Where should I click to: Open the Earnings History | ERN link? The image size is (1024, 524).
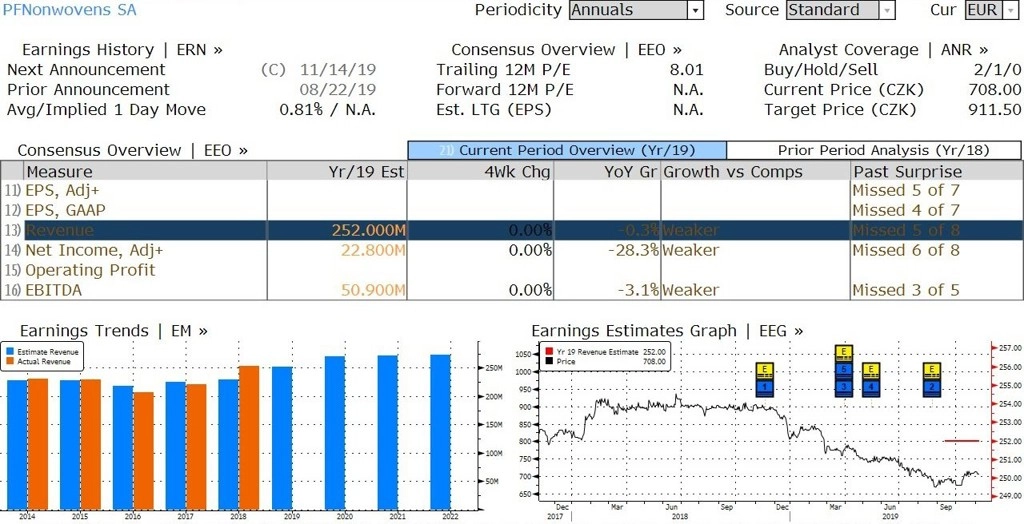click(x=122, y=50)
